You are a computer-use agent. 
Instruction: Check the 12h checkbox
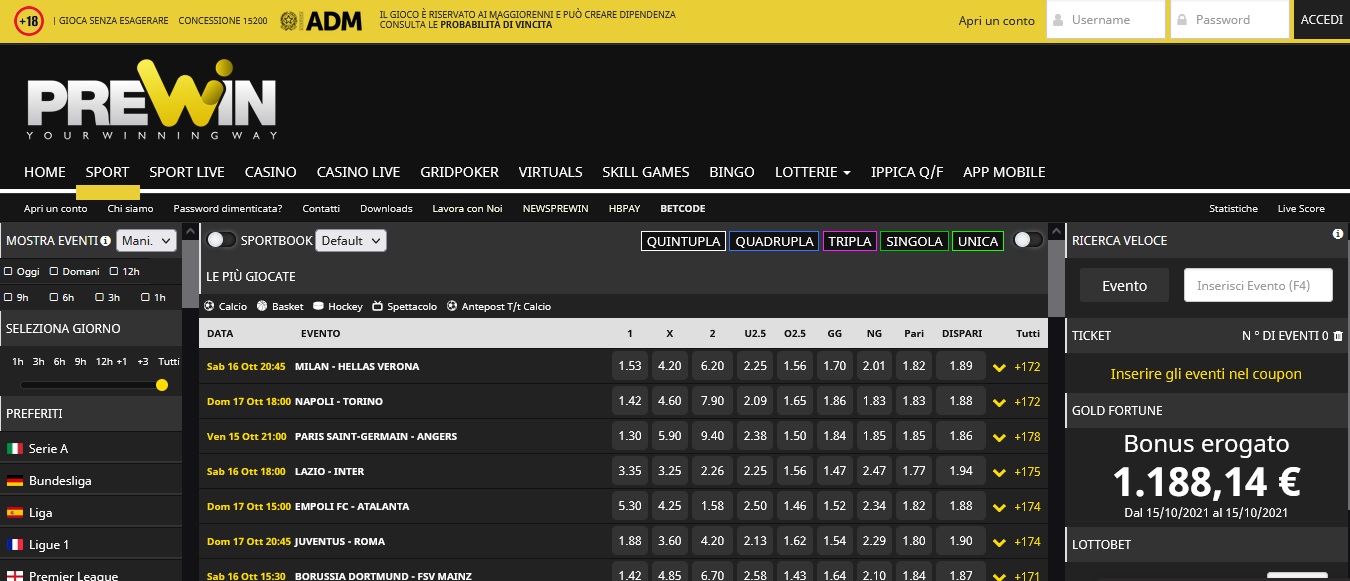click(x=114, y=271)
